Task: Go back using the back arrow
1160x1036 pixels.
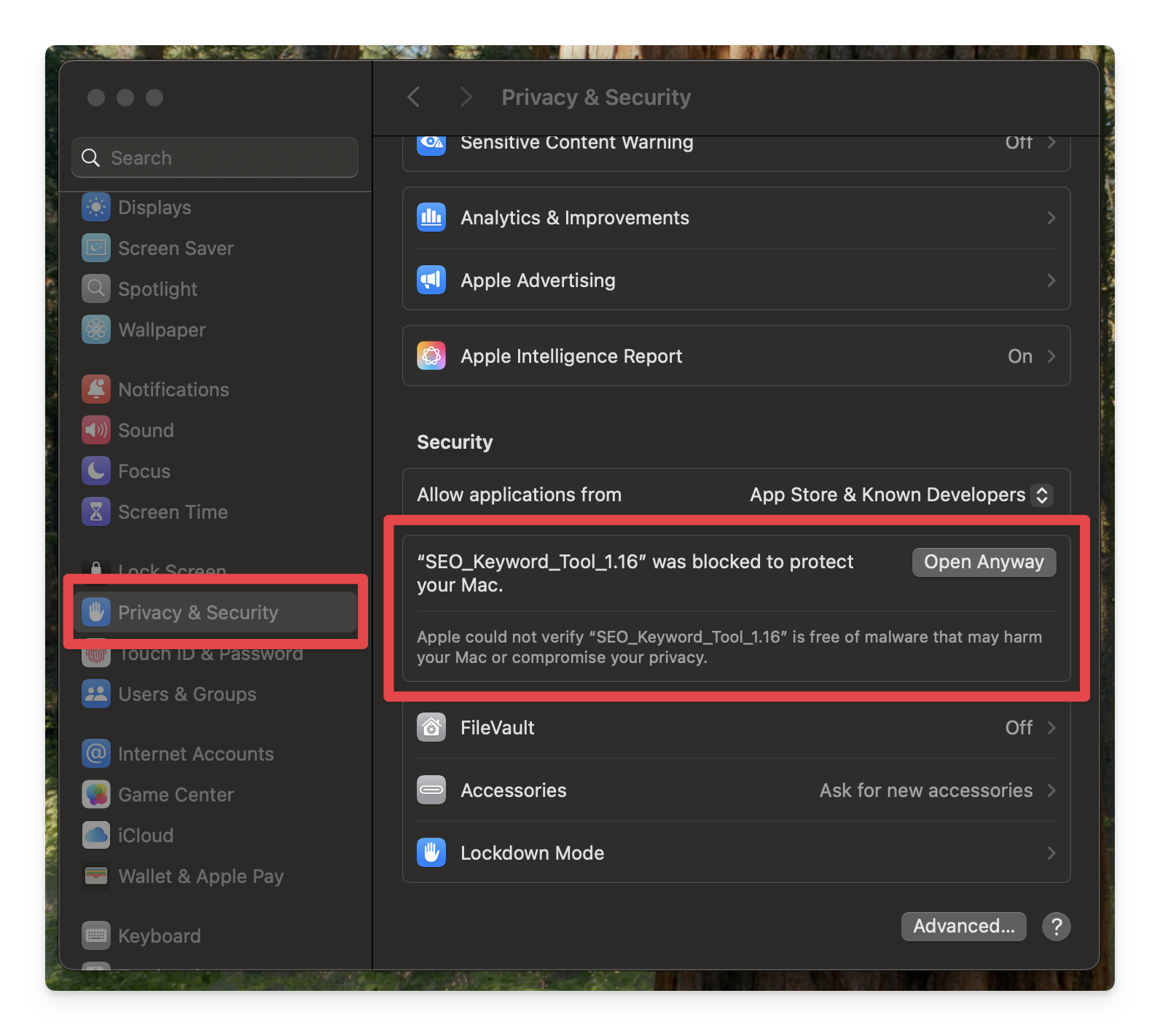Action: point(414,98)
